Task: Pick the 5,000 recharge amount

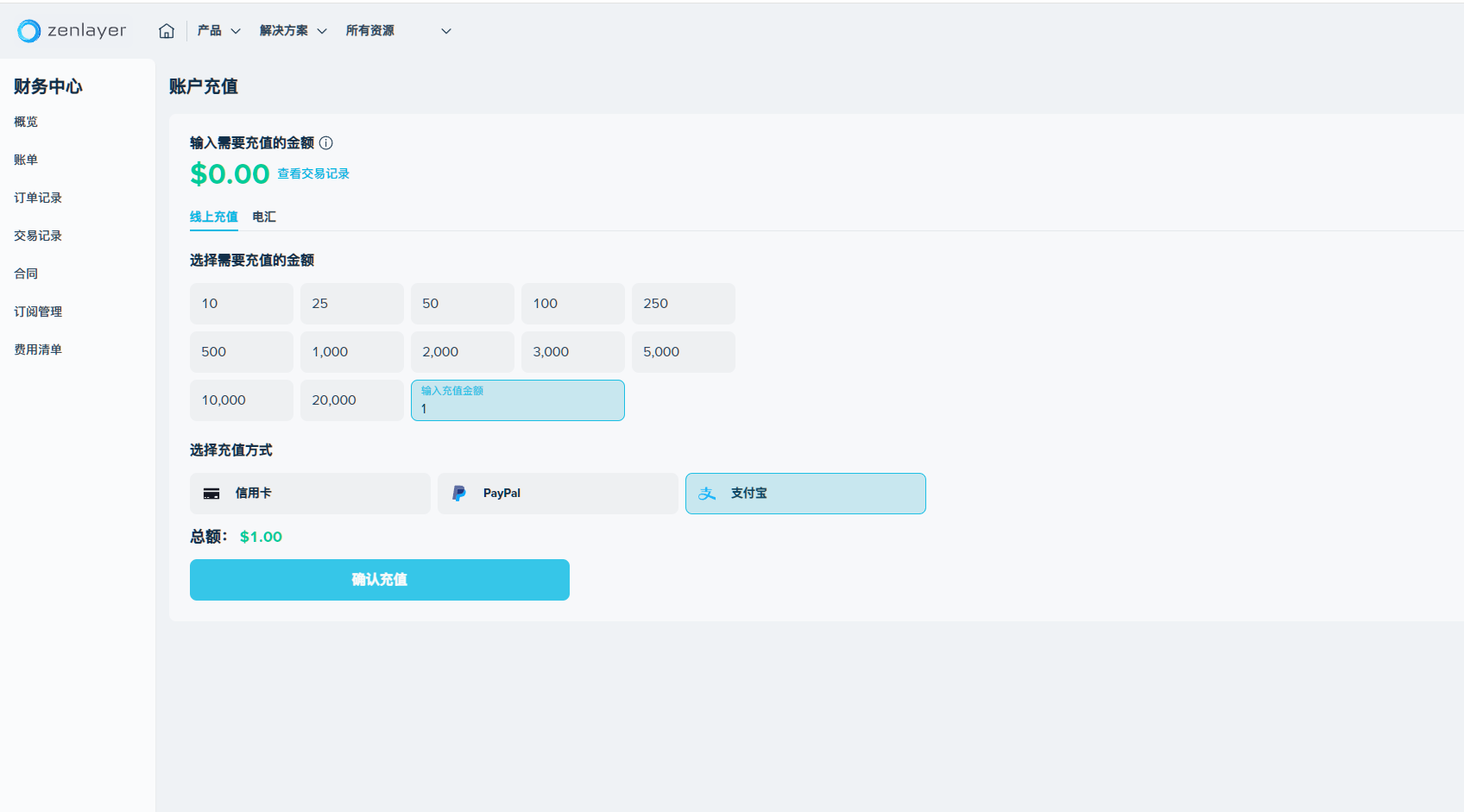Action: tap(683, 352)
